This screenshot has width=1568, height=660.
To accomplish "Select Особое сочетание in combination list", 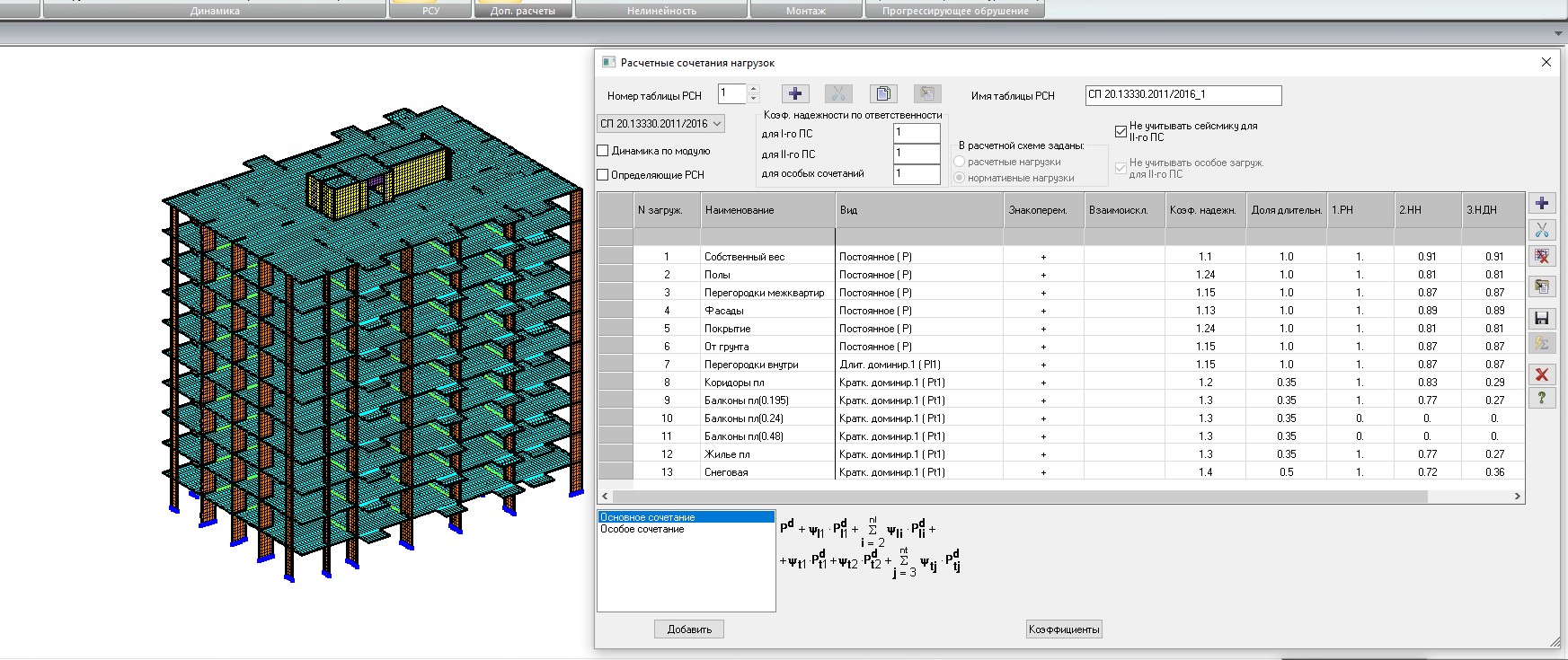I will click(686, 529).
